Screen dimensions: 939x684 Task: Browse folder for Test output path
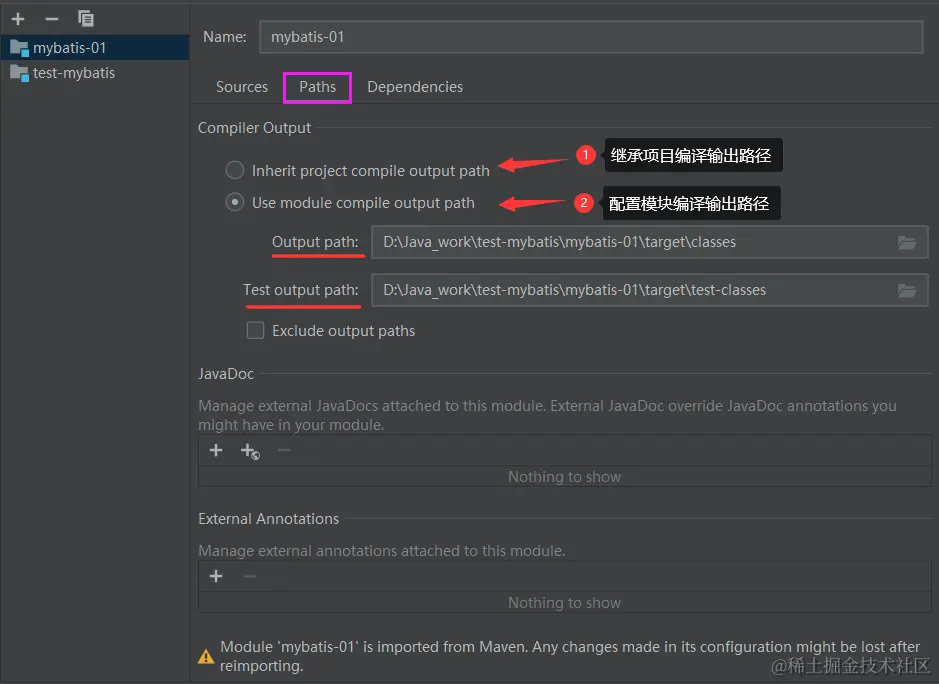click(907, 290)
